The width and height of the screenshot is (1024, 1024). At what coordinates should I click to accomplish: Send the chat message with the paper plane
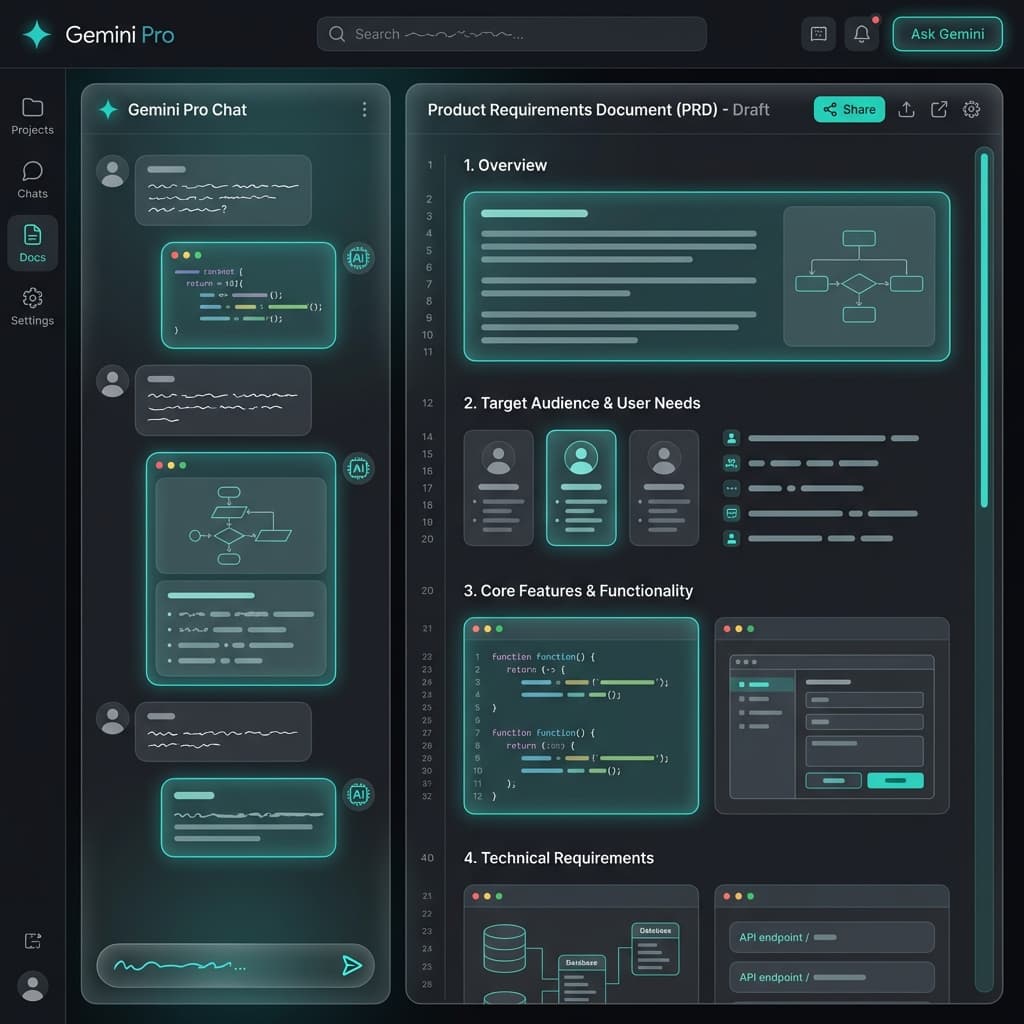pyautogui.click(x=353, y=965)
